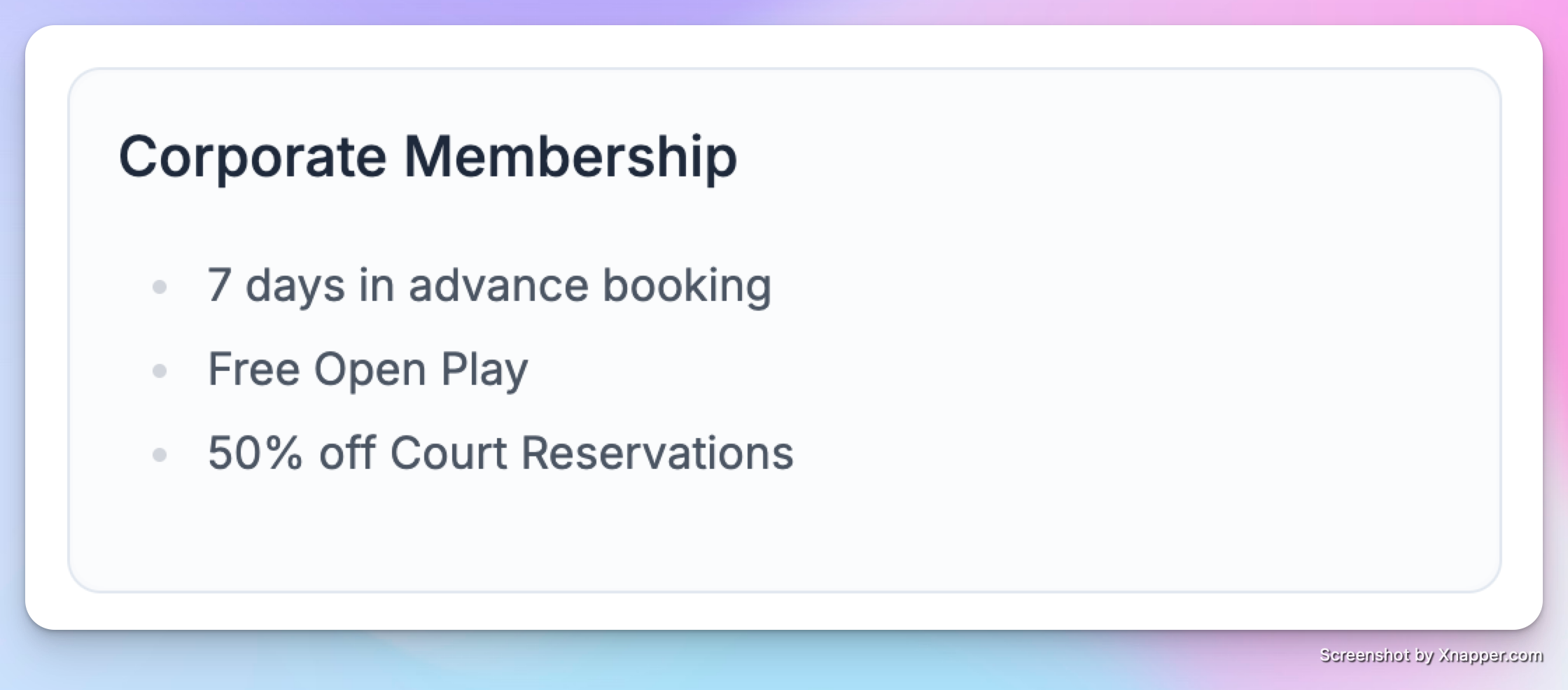Open the Xnapper.com watermark link
The width and height of the screenshot is (1568, 690).
click(x=1491, y=656)
